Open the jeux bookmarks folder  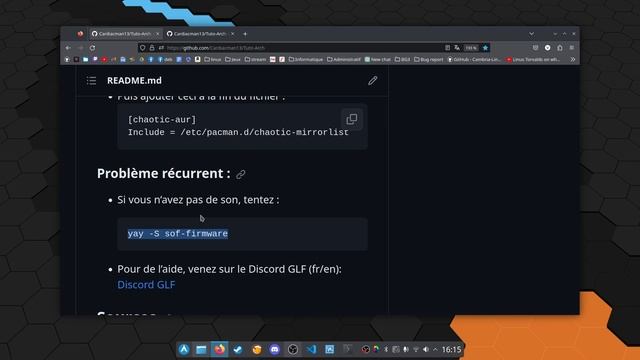coord(233,59)
